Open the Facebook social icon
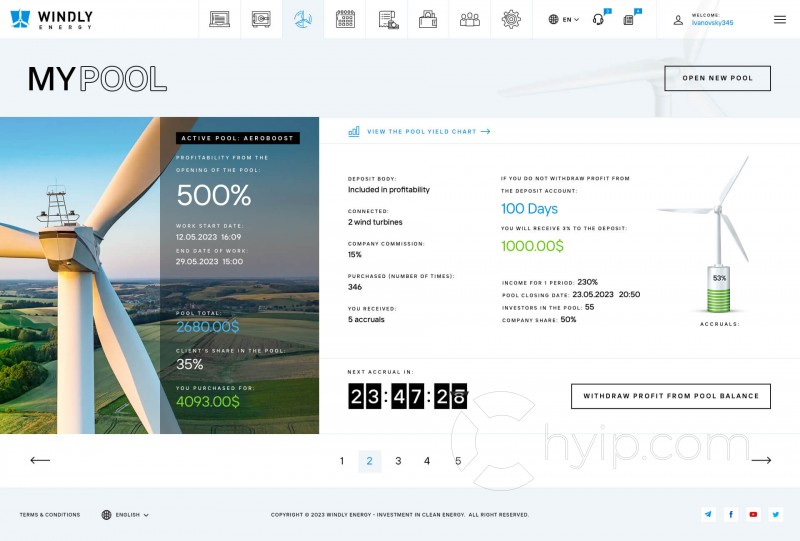The width and height of the screenshot is (800, 541). tap(731, 514)
